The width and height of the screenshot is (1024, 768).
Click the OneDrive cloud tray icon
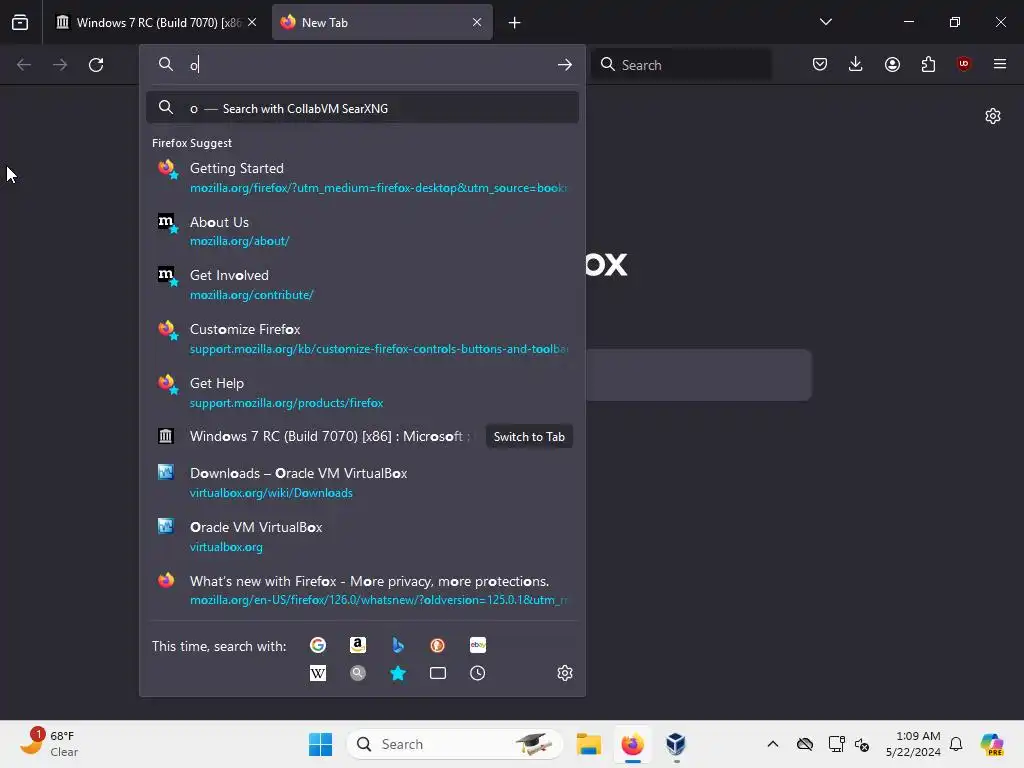tap(805, 744)
